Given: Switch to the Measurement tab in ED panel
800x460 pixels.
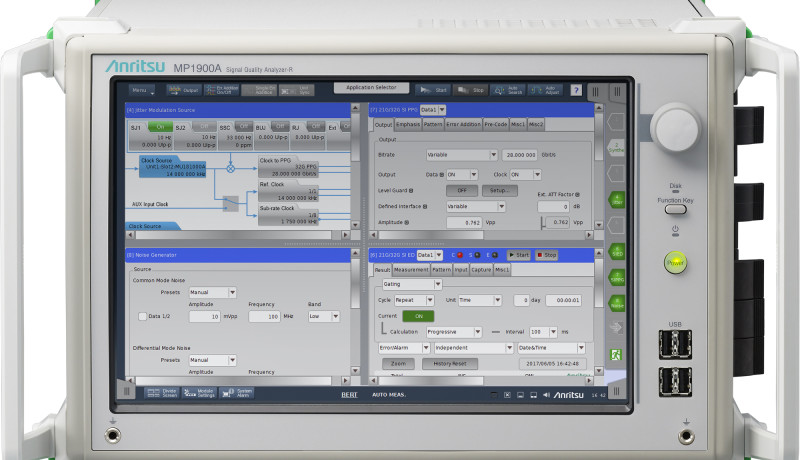Looking at the screenshot, I should coord(411,270).
